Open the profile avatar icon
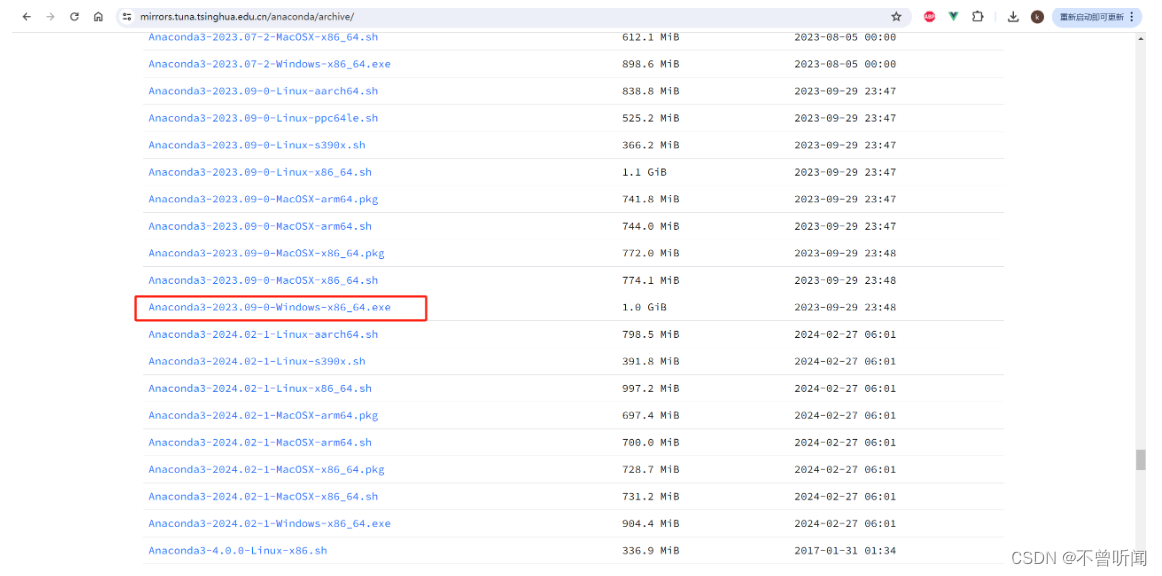The height and width of the screenshot is (576, 1162). pos(1037,16)
